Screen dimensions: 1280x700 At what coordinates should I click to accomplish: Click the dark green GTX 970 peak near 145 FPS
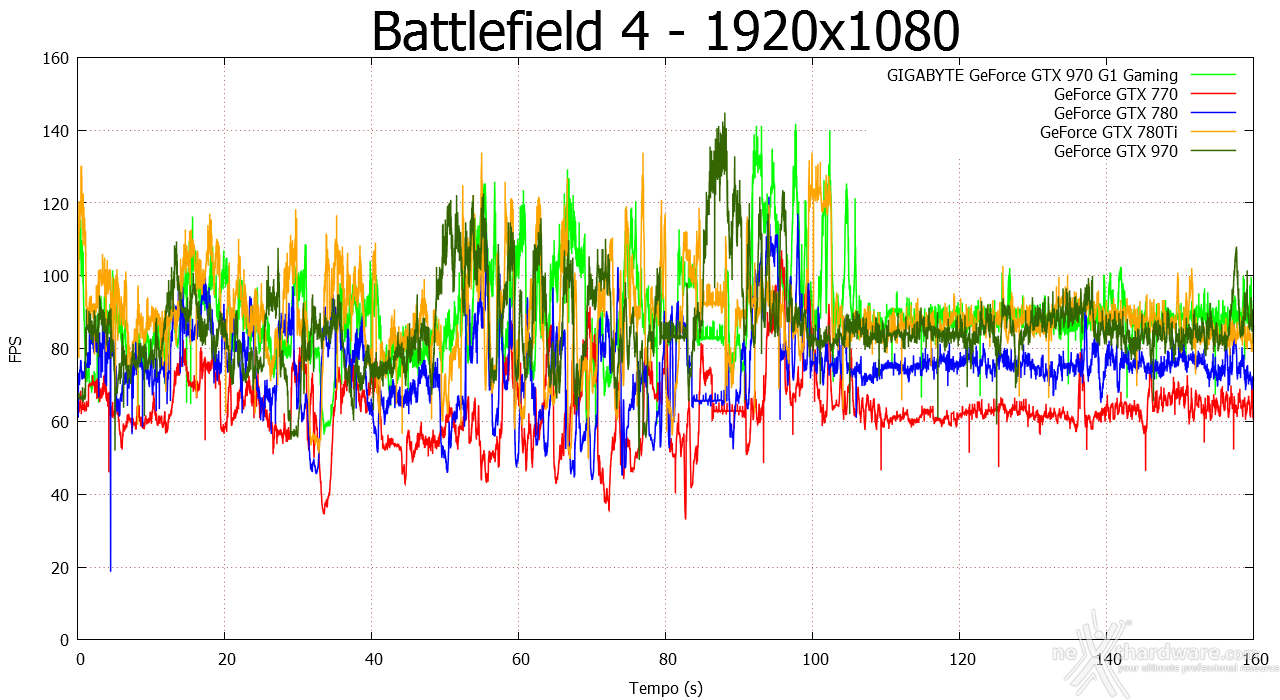click(724, 116)
